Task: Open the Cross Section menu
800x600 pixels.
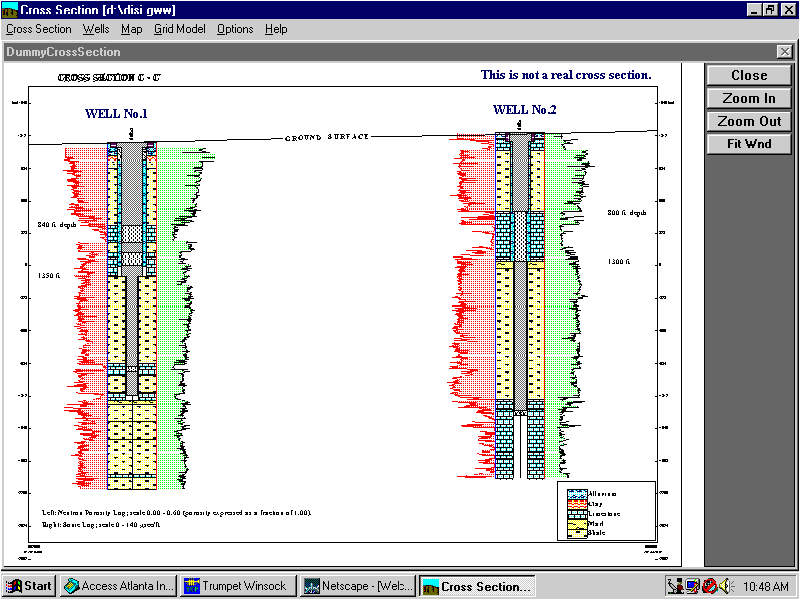Action: pyautogui.click(x=39, y=29)
